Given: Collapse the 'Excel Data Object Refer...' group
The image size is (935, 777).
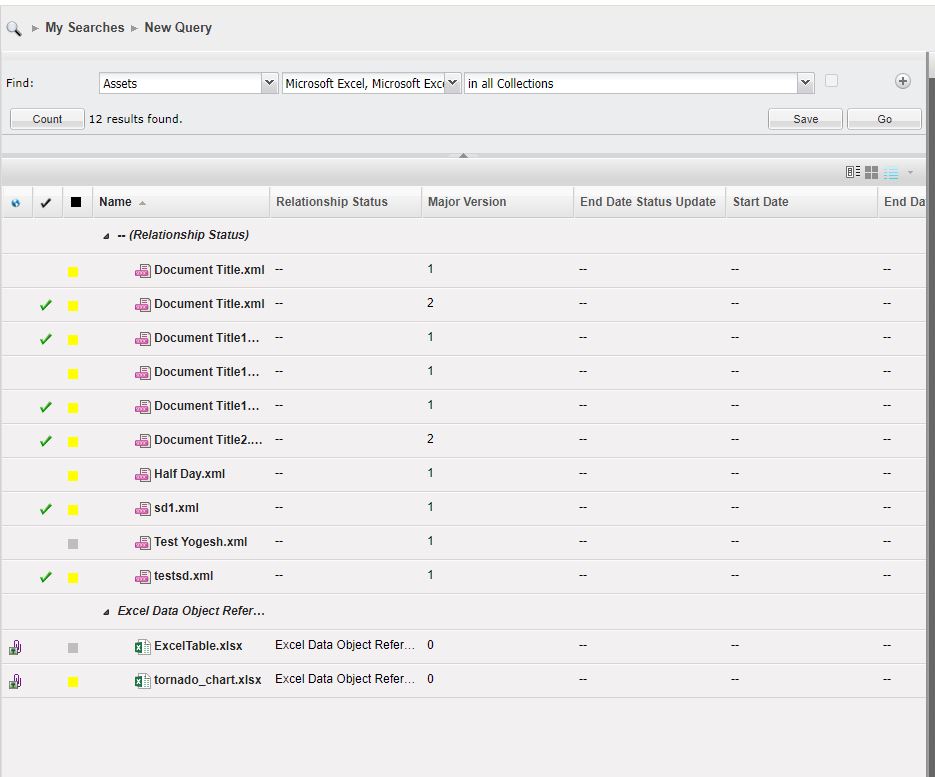Looking at the screenshot, I should (106, 612).
